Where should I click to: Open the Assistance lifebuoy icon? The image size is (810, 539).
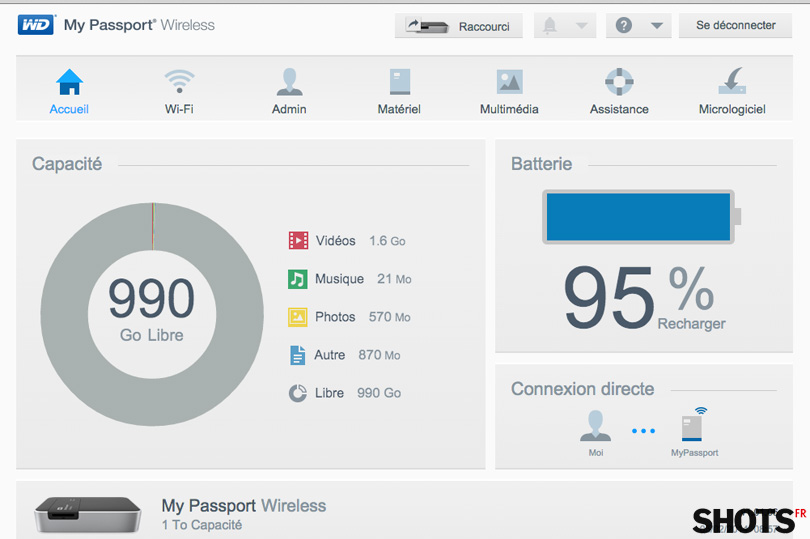[619, 82]
